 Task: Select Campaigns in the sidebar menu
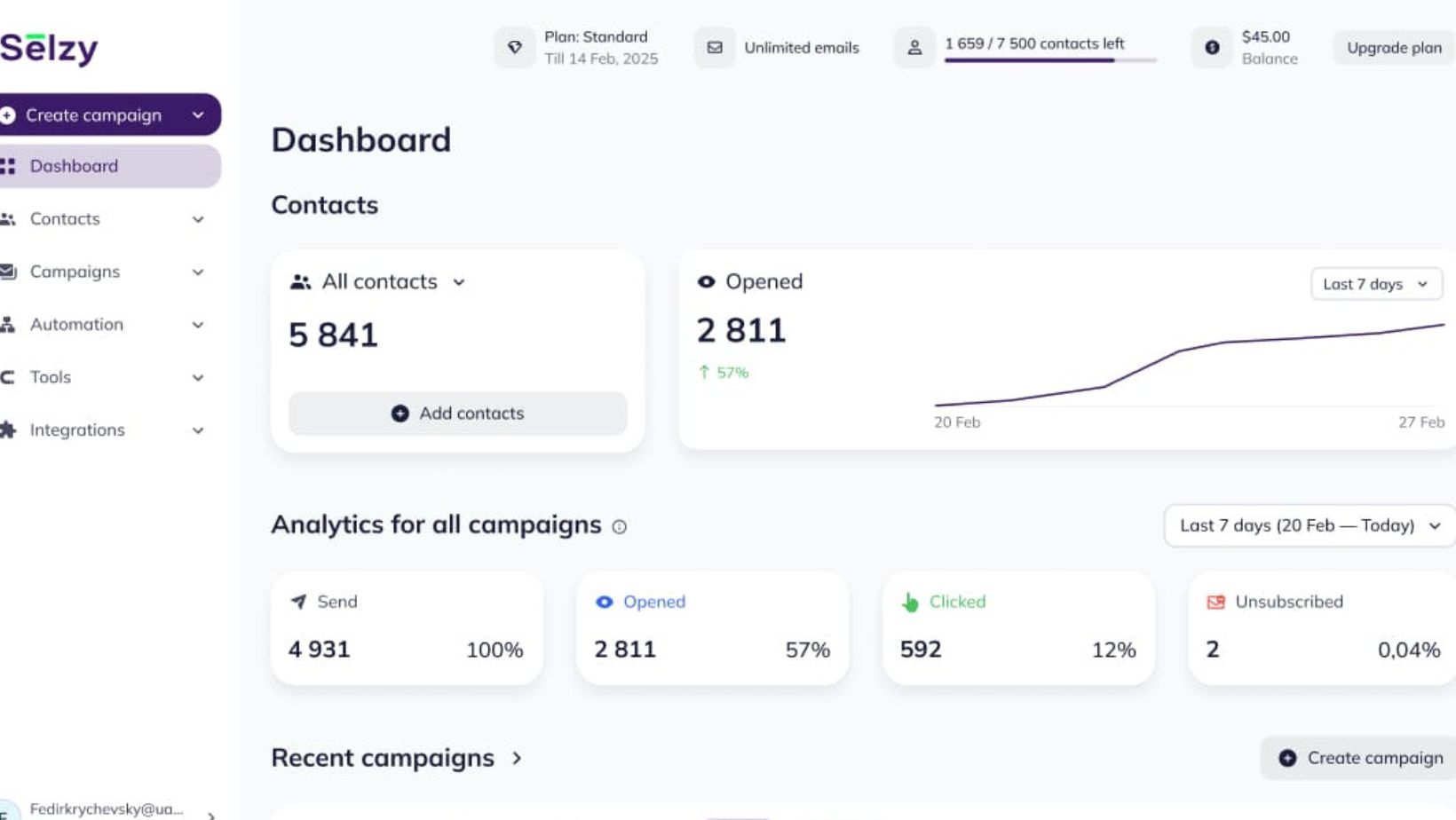coord(75,272)
